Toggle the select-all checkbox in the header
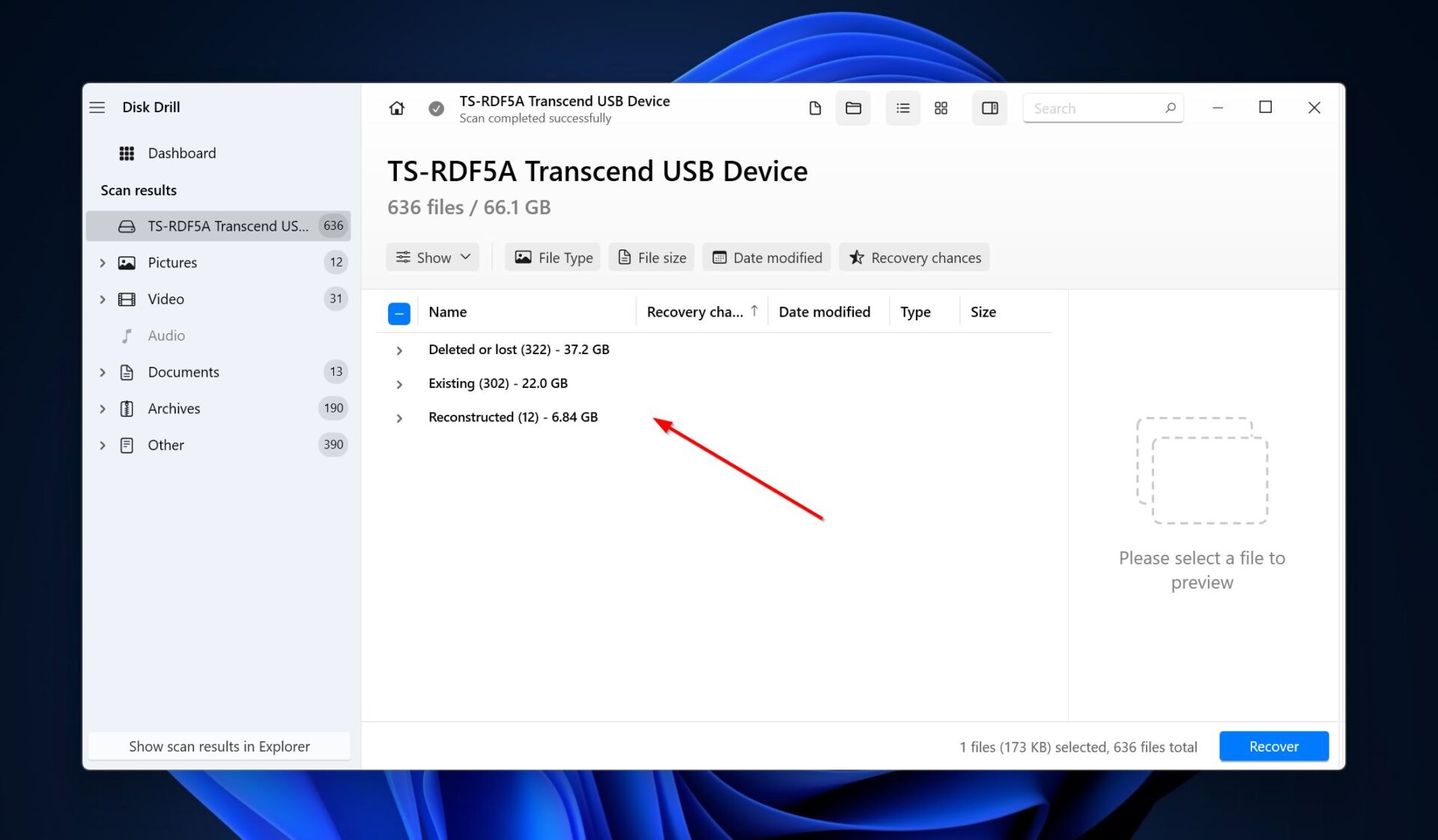The image size is (1438, 840). [398, 313]
